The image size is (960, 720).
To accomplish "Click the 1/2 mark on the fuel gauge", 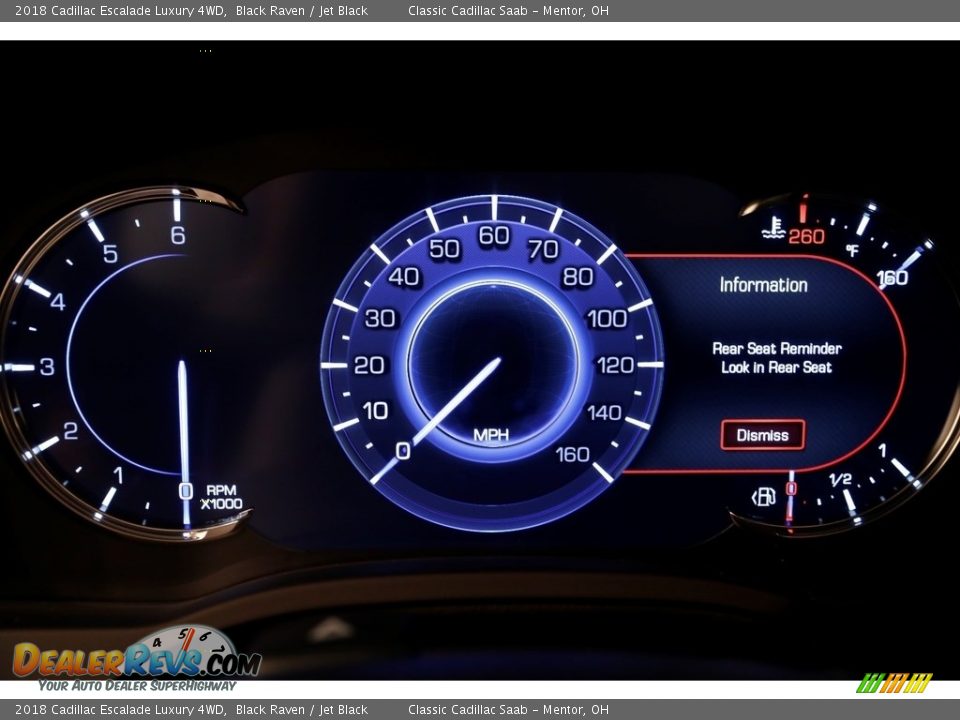I will (840, 479).
